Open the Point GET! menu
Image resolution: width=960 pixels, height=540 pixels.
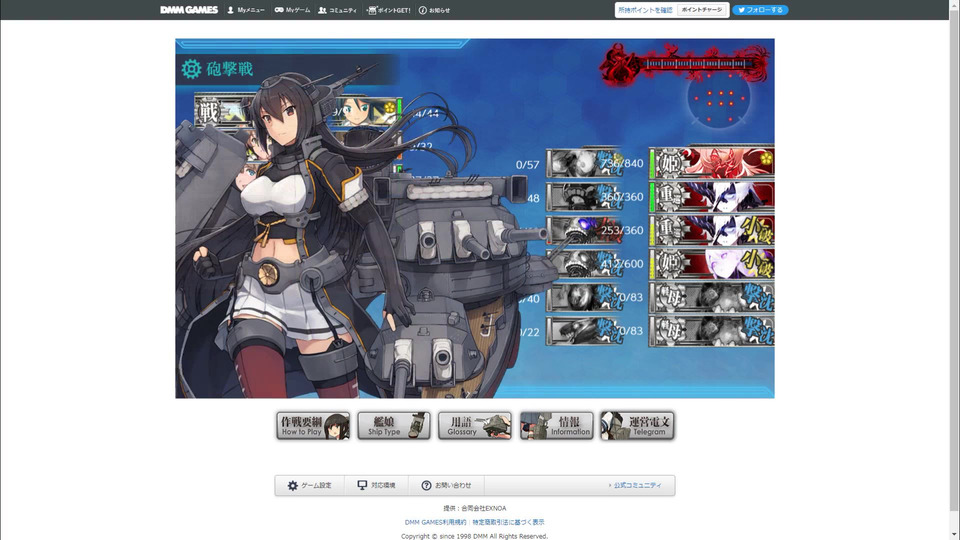click(389, 10)
